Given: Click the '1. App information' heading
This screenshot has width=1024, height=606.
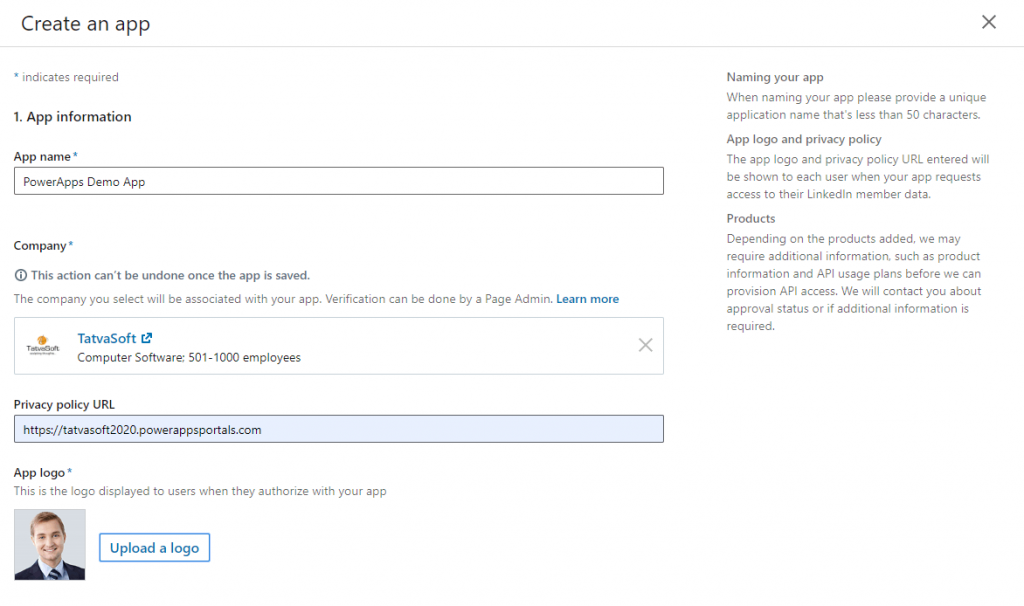Looking at the screenshot, I should 72,117.
